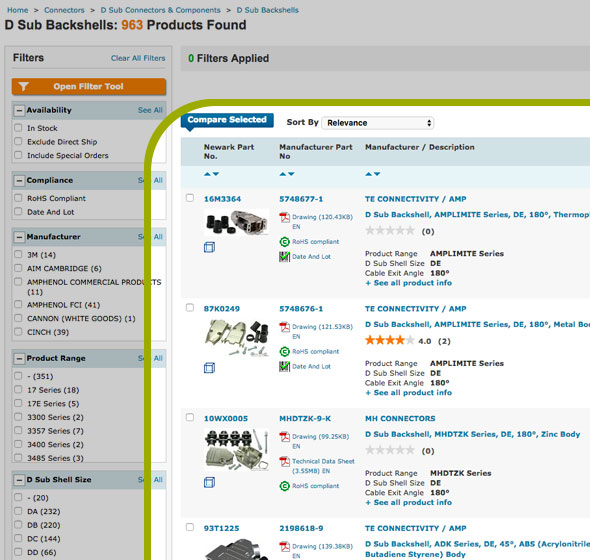The height and width of the screenshot is (560, 590).
Task: Select product 16M3364 for comparison
Action: [190, 198]
